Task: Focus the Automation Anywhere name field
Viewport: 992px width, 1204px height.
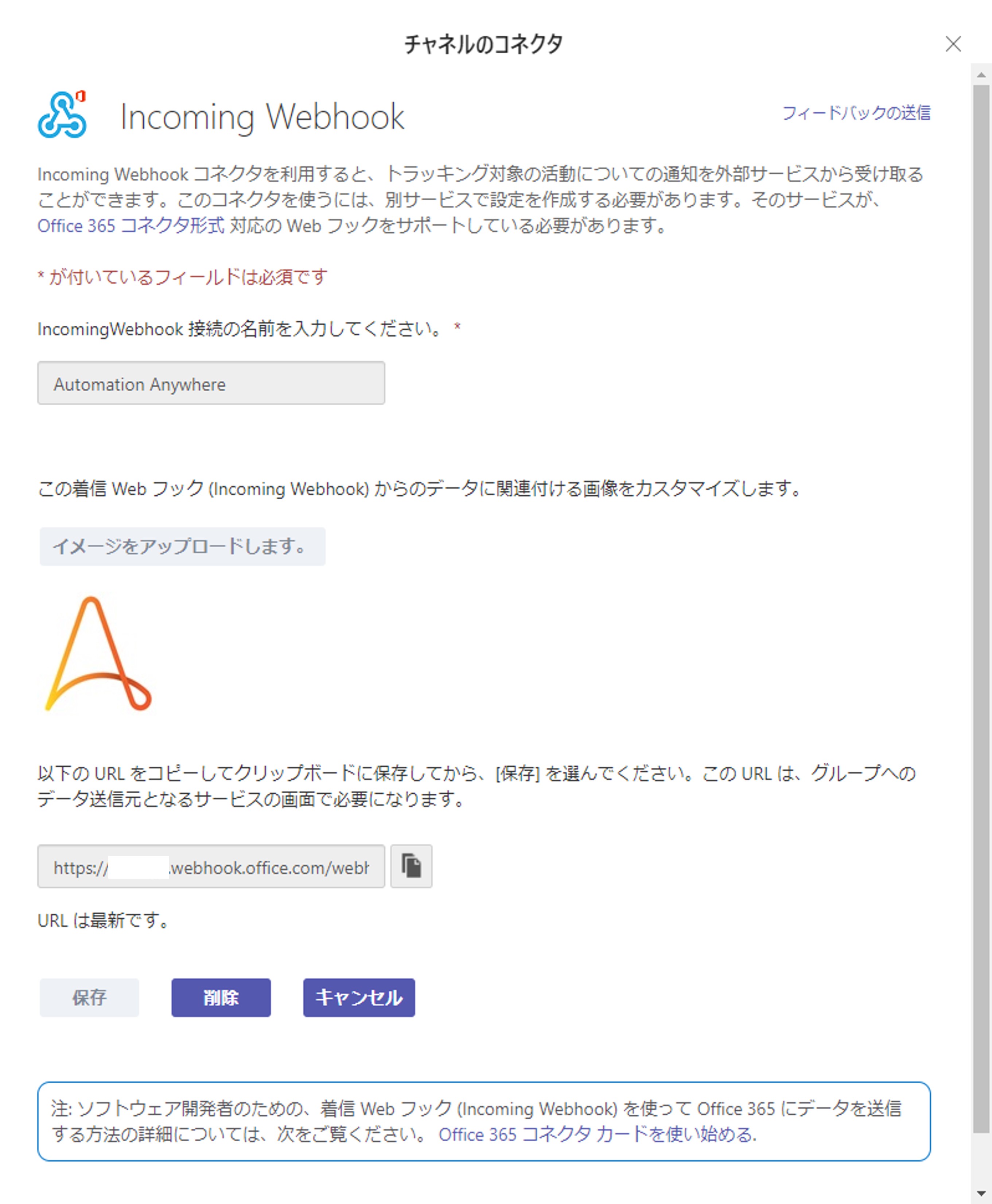Action: click(211, 383)
